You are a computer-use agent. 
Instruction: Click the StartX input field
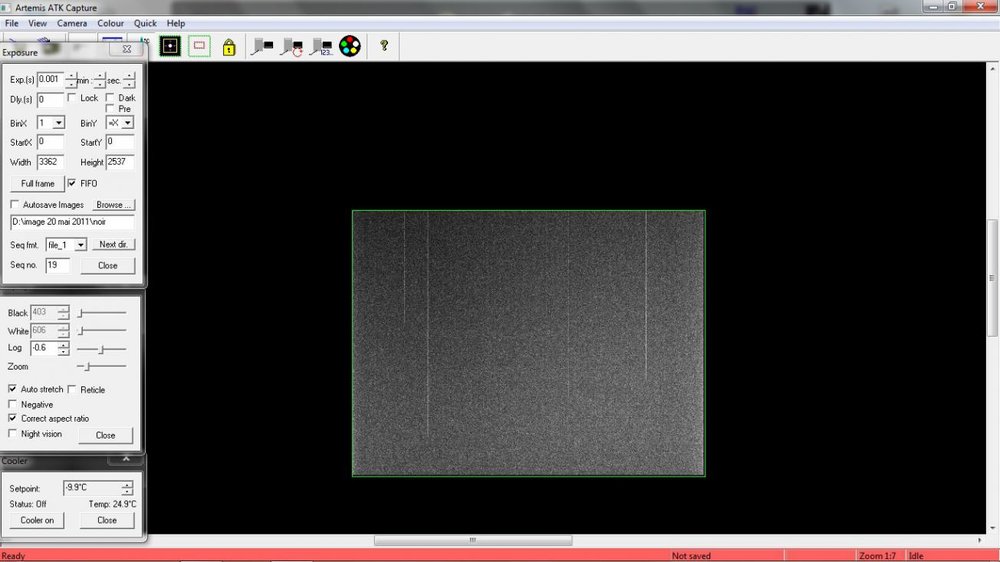[x=50, y=142]
